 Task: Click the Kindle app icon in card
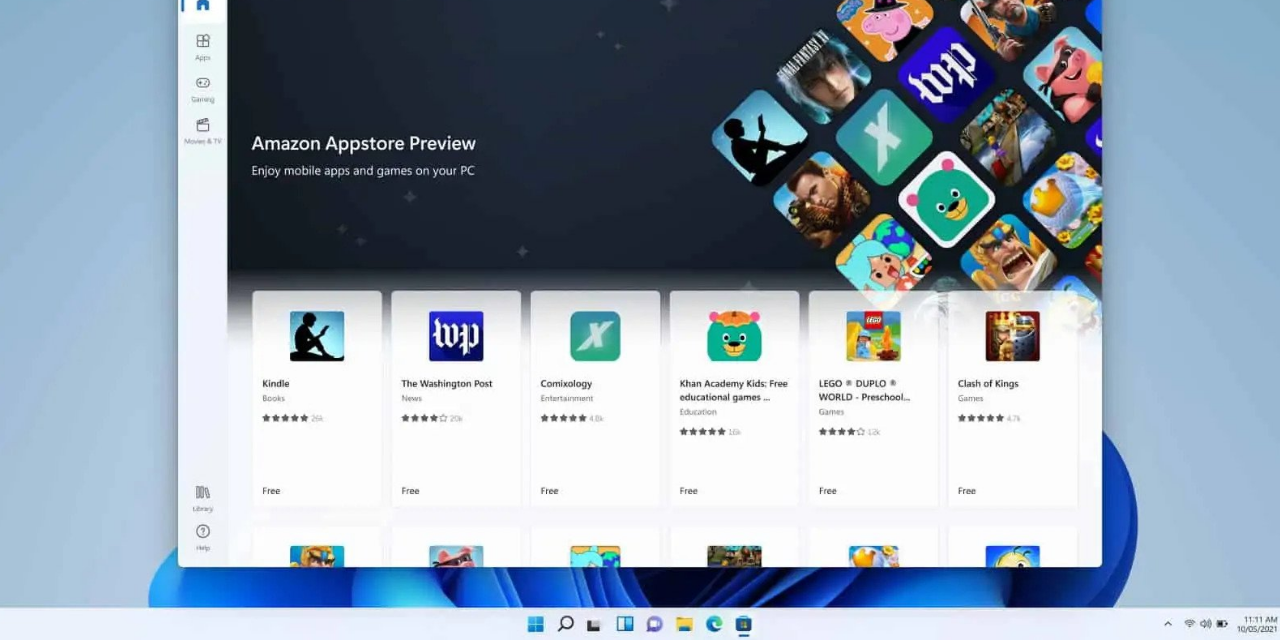click(317, 336)
